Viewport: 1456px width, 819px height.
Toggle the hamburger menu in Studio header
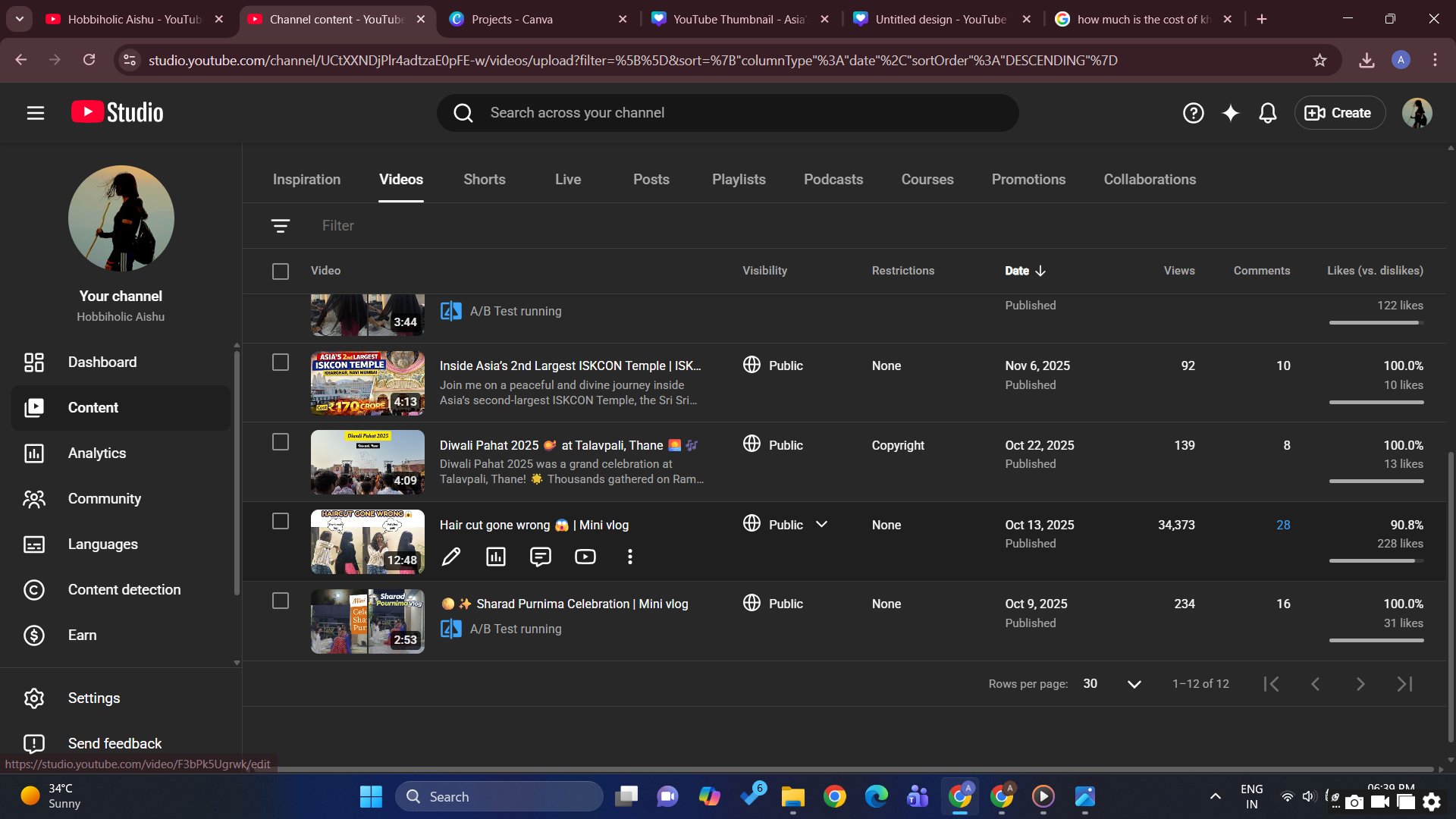coord(36,113)
